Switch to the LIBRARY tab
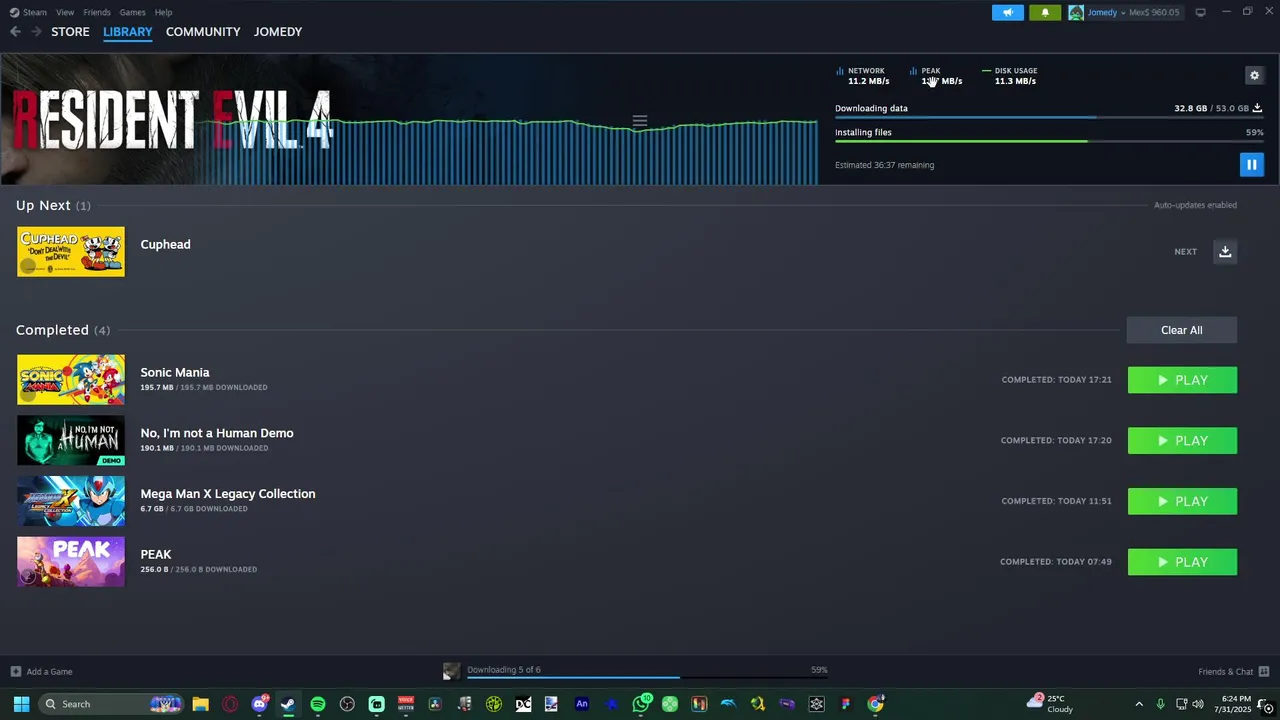1280x720 pixels. (128, 32)
